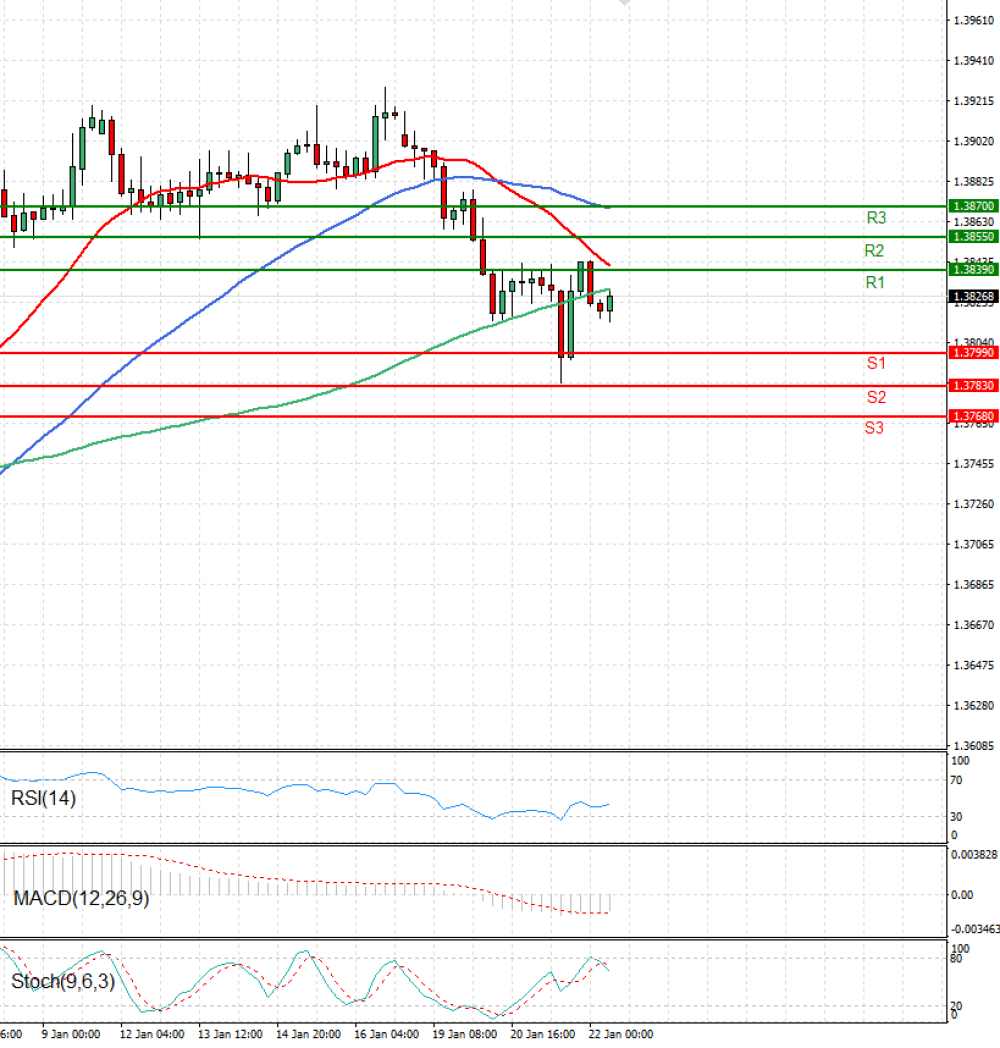Click the RSI(14) indicator label

[43, 798]
